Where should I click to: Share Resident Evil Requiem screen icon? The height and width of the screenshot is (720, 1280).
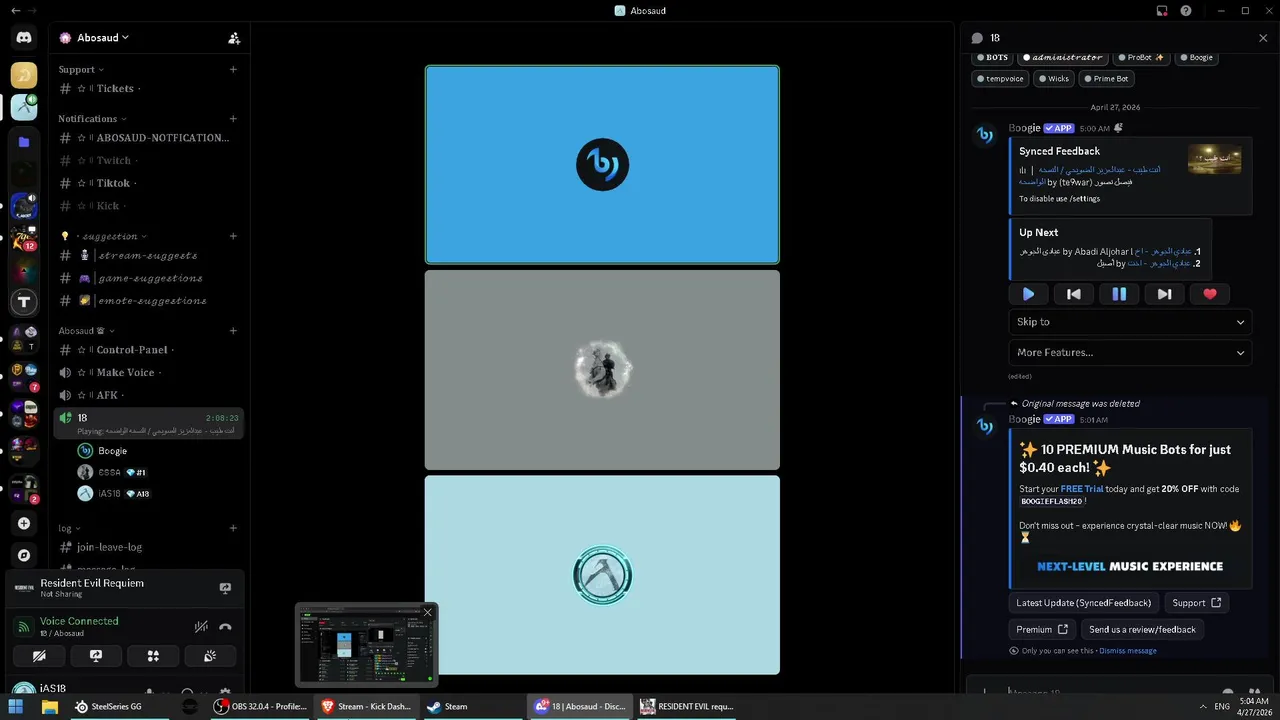point(225,588)
